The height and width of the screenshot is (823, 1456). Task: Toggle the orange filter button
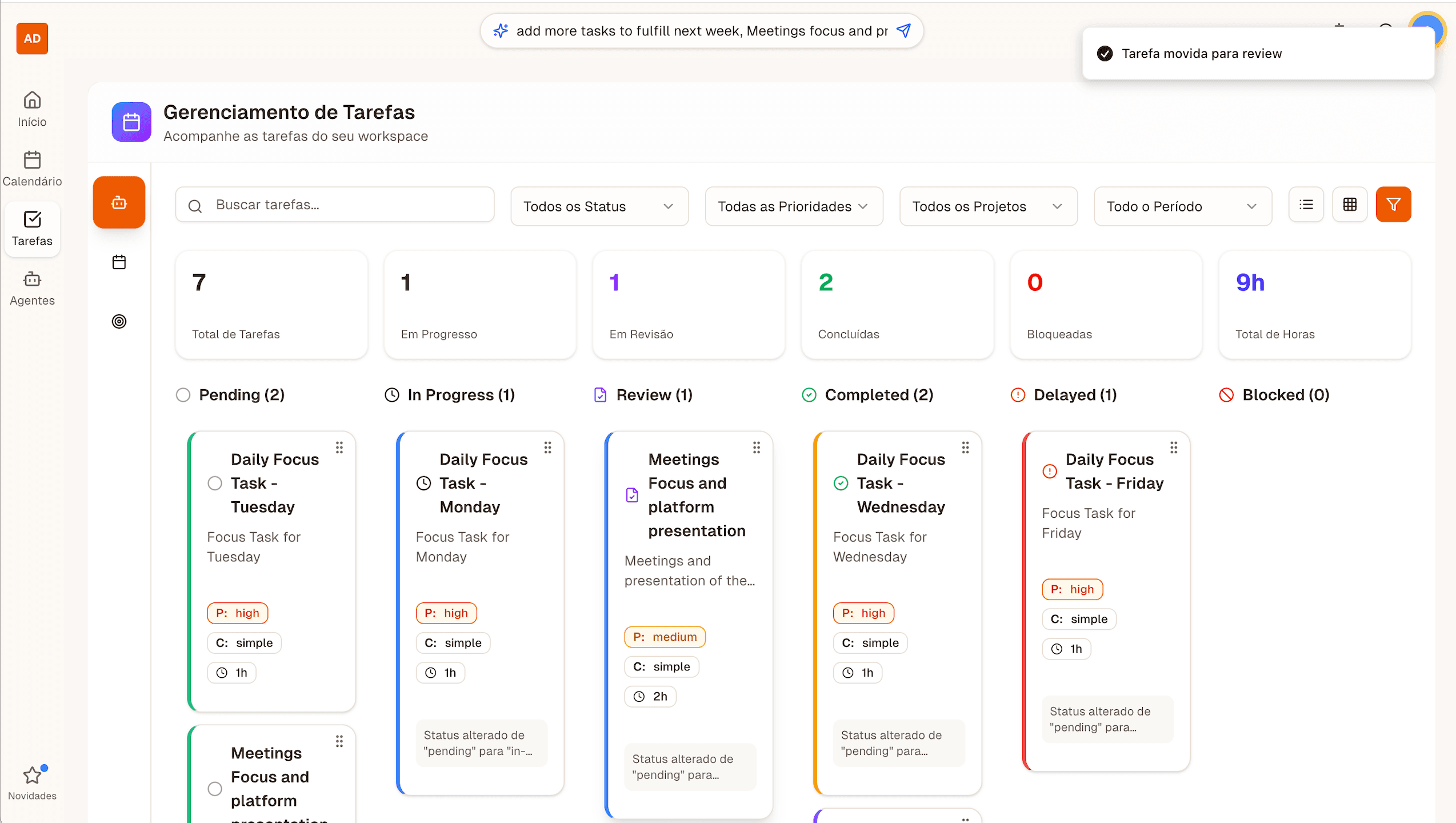tap(1393, 205)
